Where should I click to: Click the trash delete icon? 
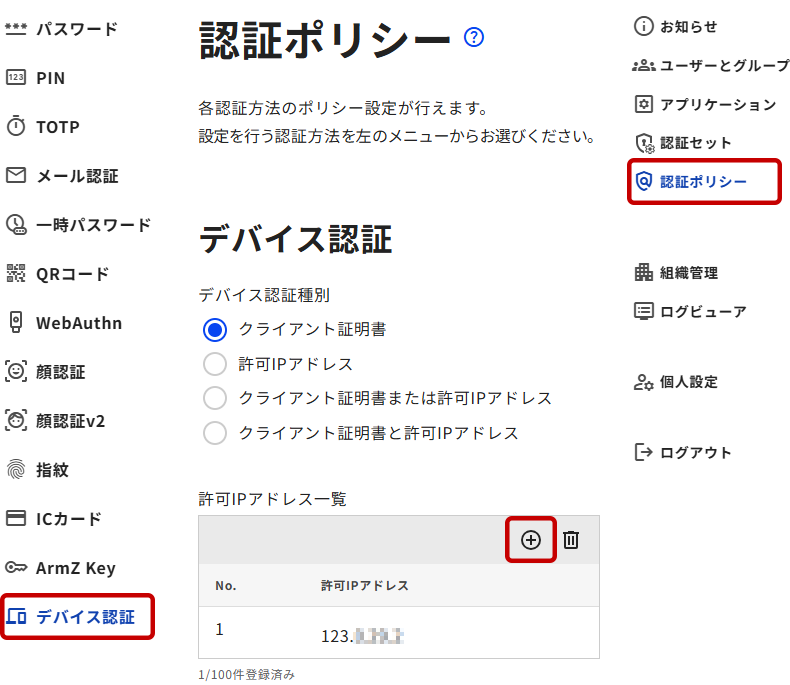(x=571, y=540)
